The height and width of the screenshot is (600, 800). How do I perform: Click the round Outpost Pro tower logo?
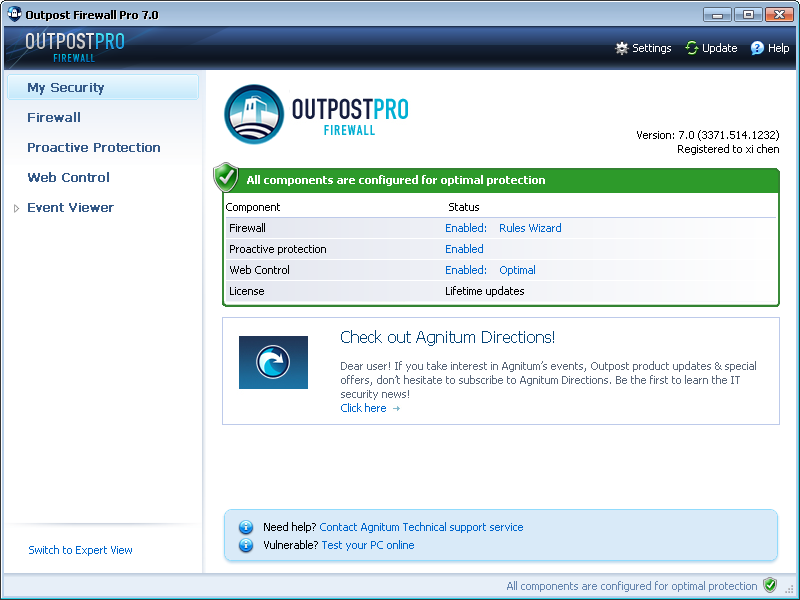254,114
